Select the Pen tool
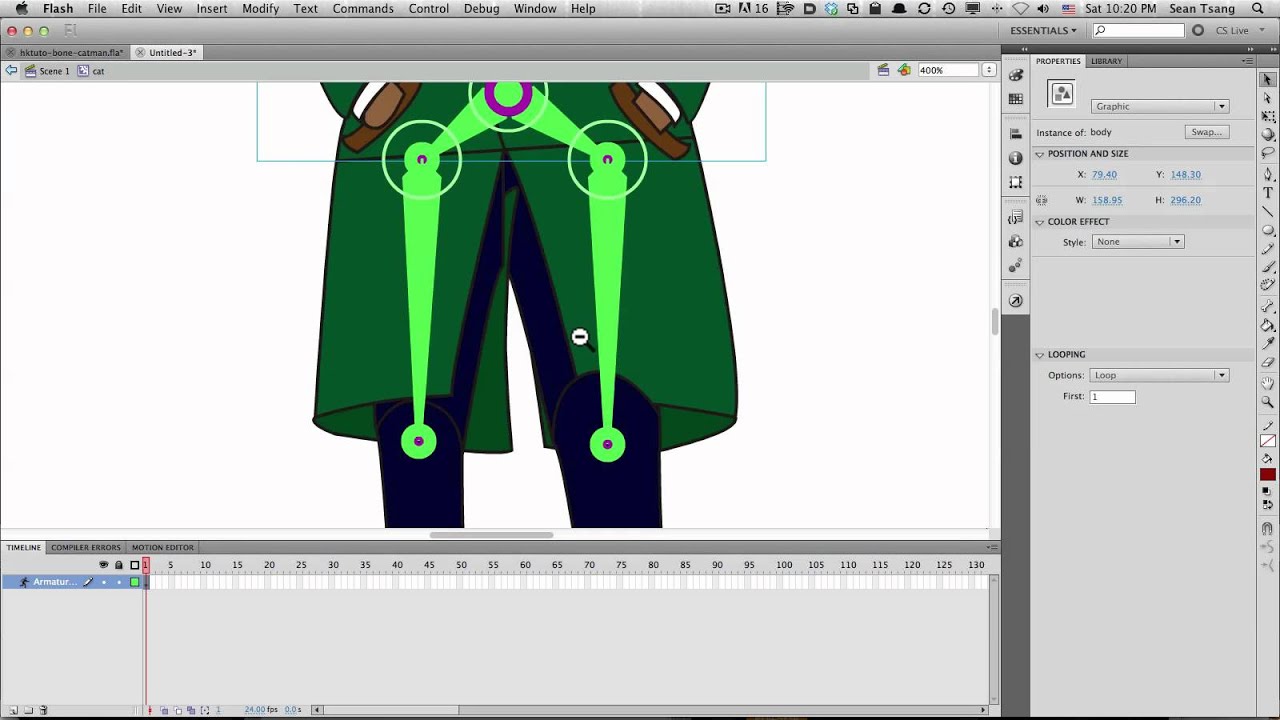The width and height of the screenshot is (1280, 720). pos(1267,174)
